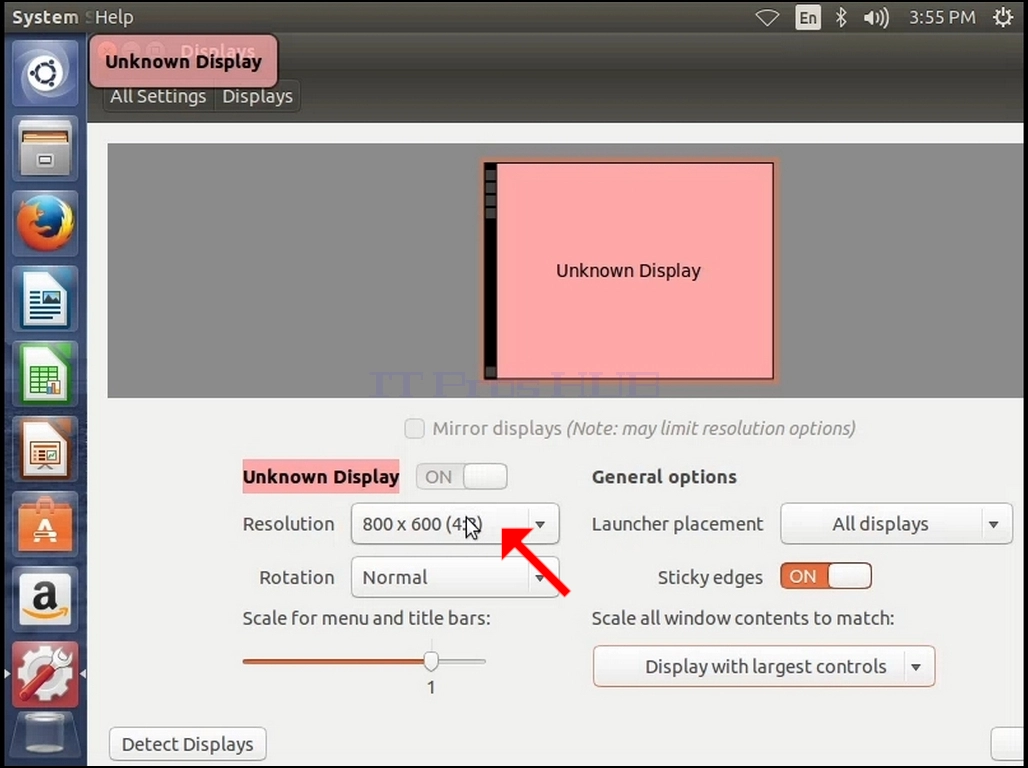Click the Displays breadcrumb button
The image size is (1028, 768).
click(258, 96)
